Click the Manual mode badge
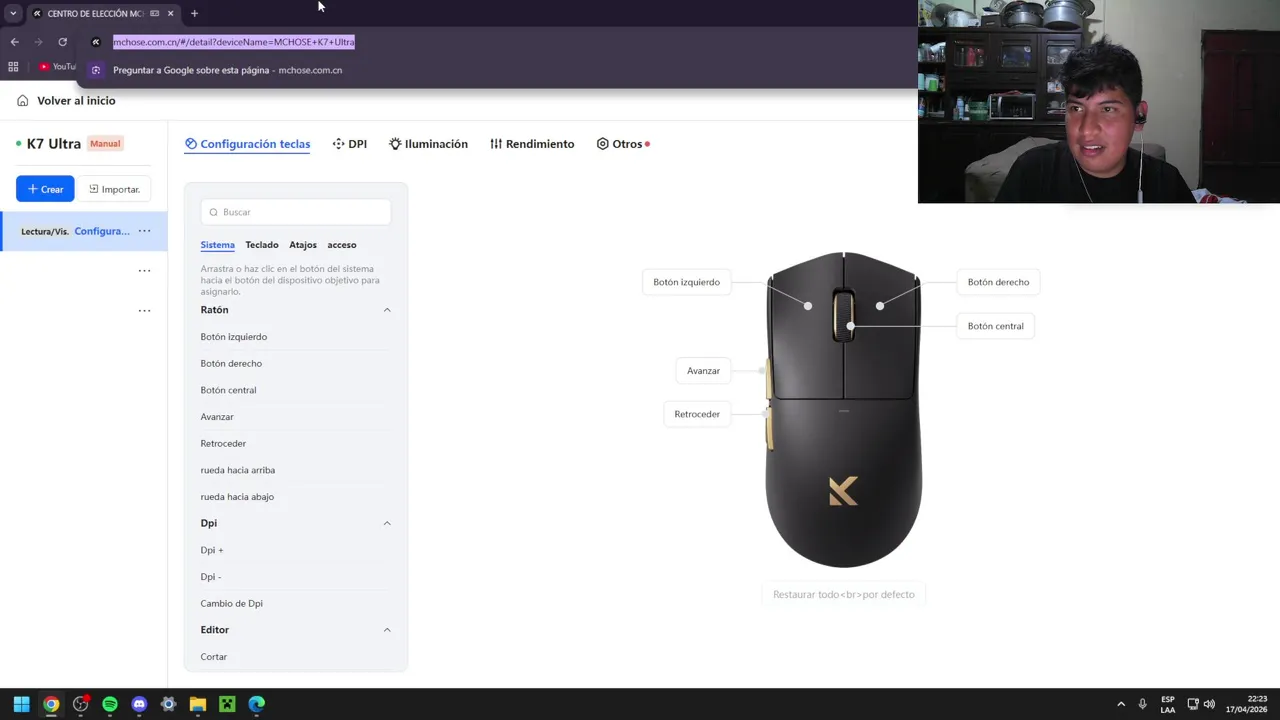The width and height of the screenshot is (1280, 720). click(105, 144)
